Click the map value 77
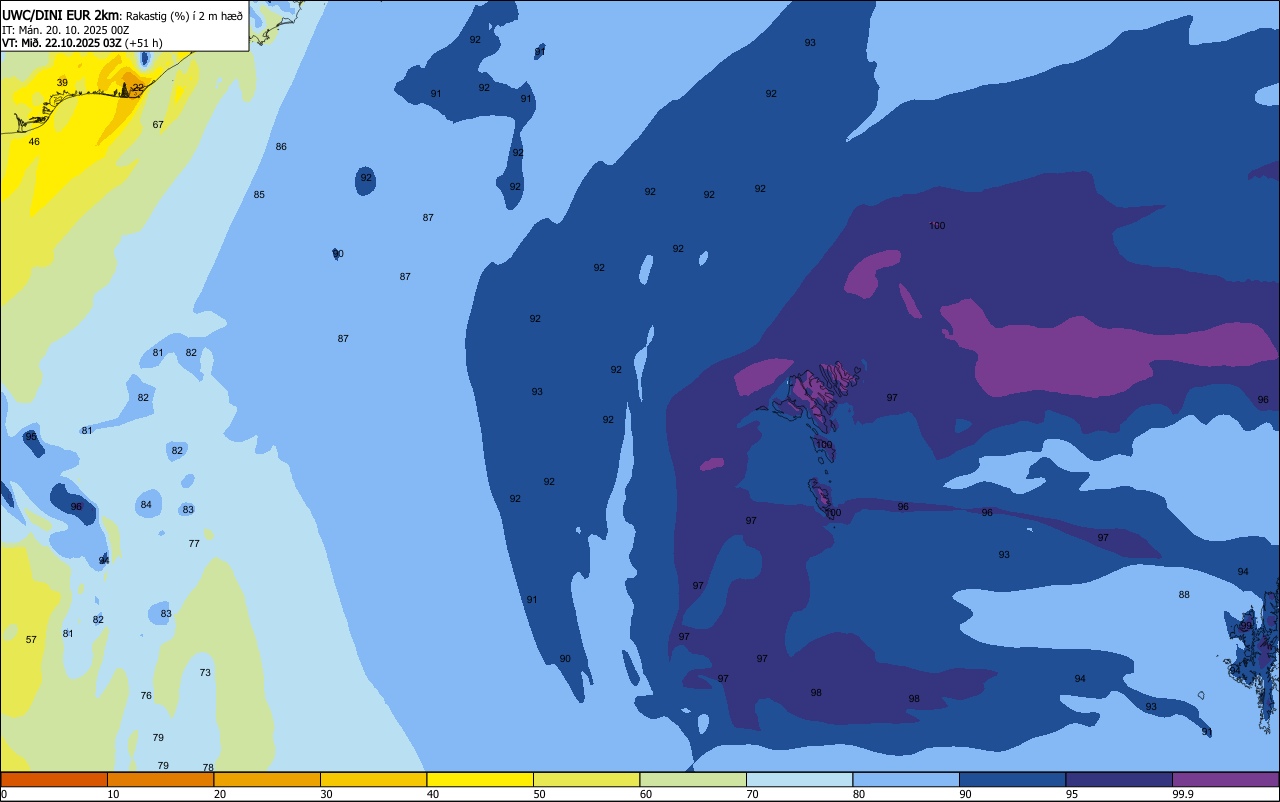 coord(194,544)
